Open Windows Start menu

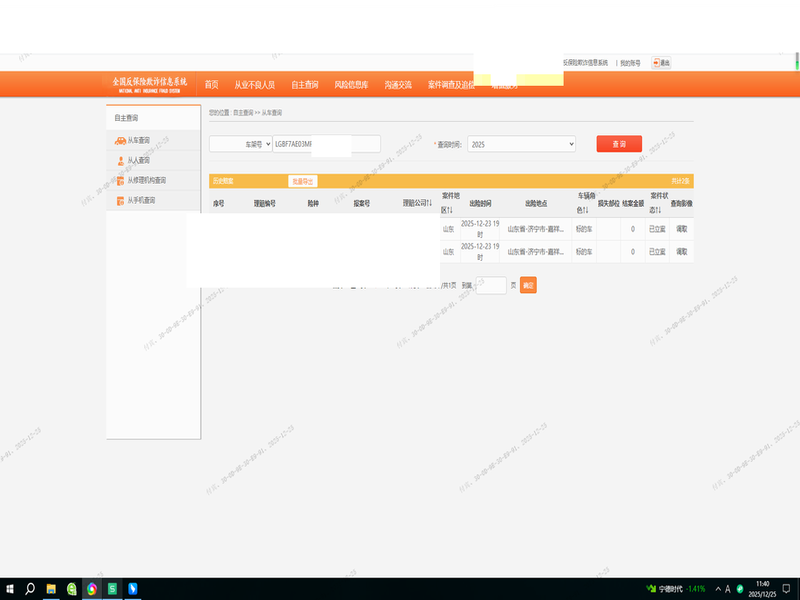[x=11, y=588]
